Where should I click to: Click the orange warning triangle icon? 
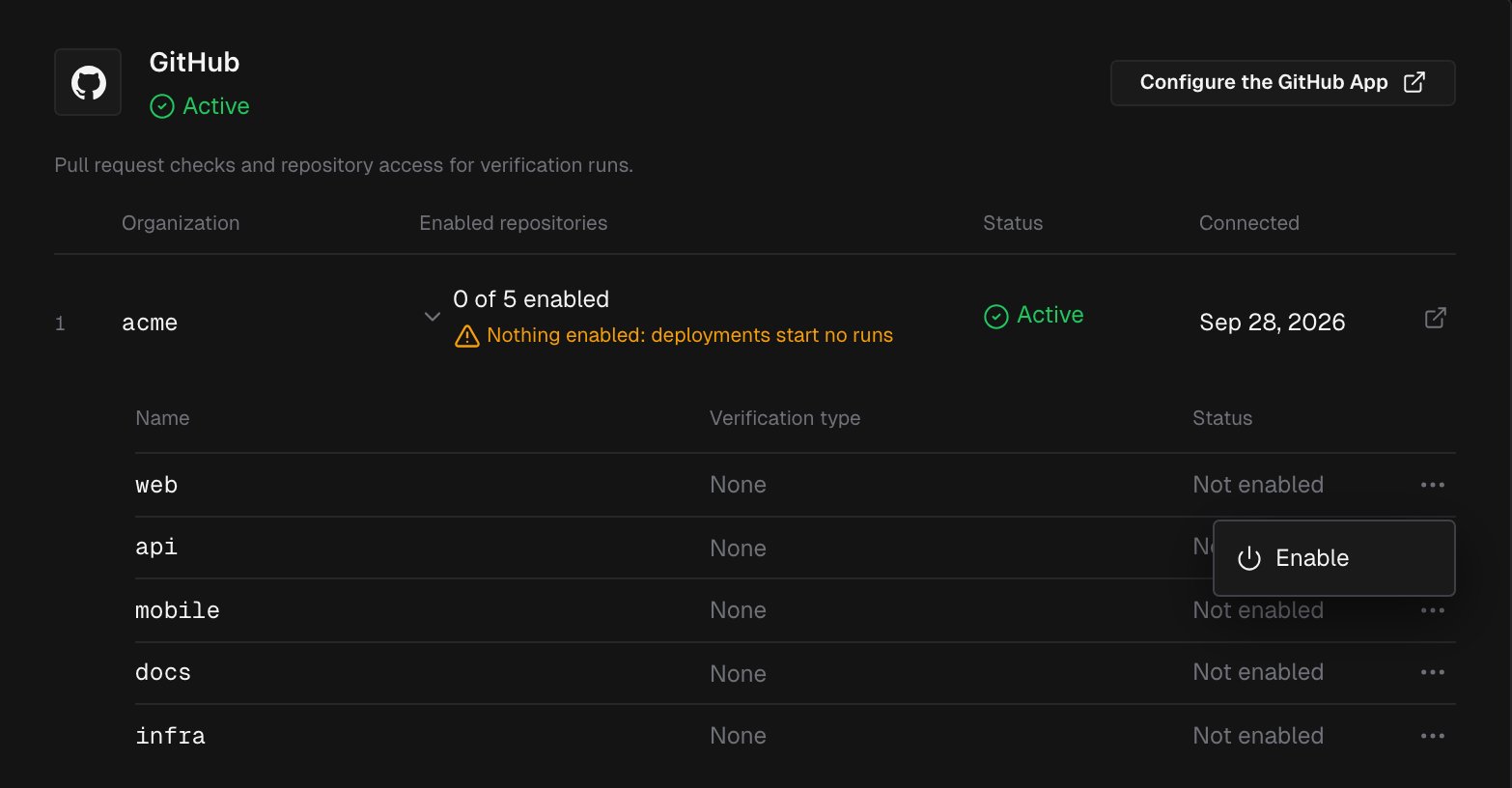pyautogui.click(x=467, y=336)
